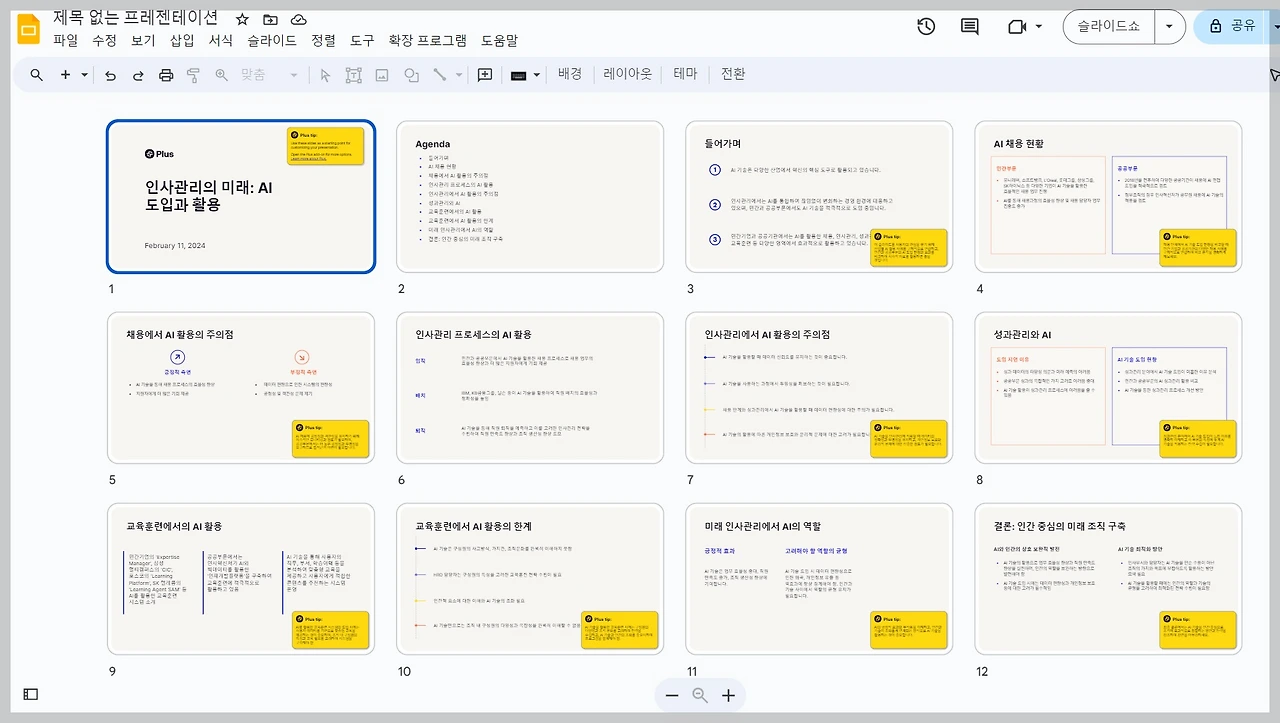The height and width of the screenshot is (723, 1280).
Task: Select slide 1 titled 인사관리의 미래
Action: (x=241, y=196)
